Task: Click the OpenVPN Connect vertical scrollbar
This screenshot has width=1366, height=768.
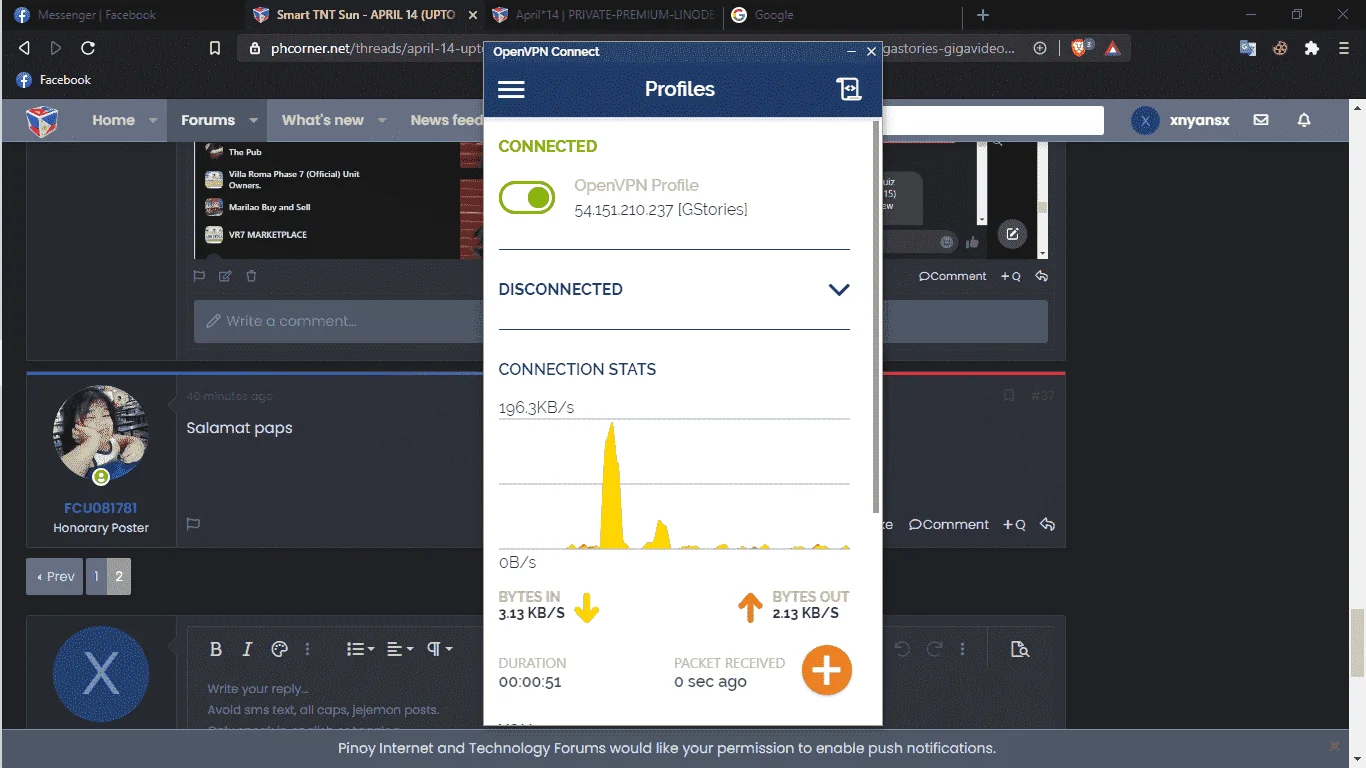Action: (876, 317)
